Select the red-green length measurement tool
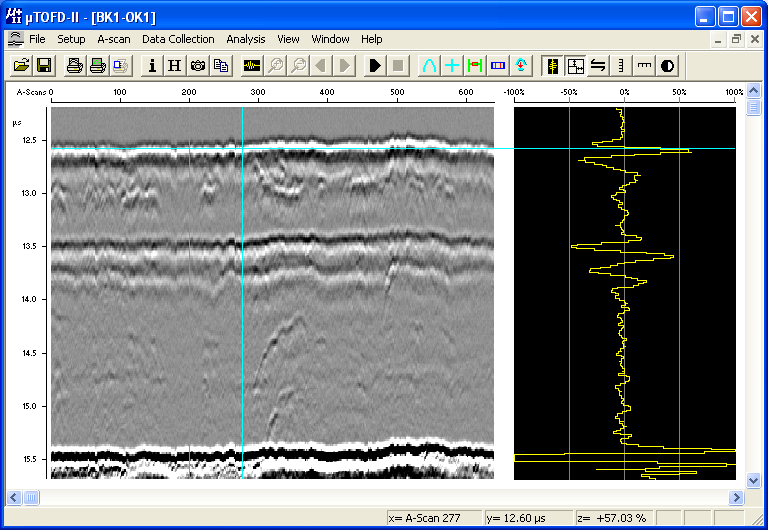The width and height of the screenshot is (768, 530). click(x=475, y=66)
